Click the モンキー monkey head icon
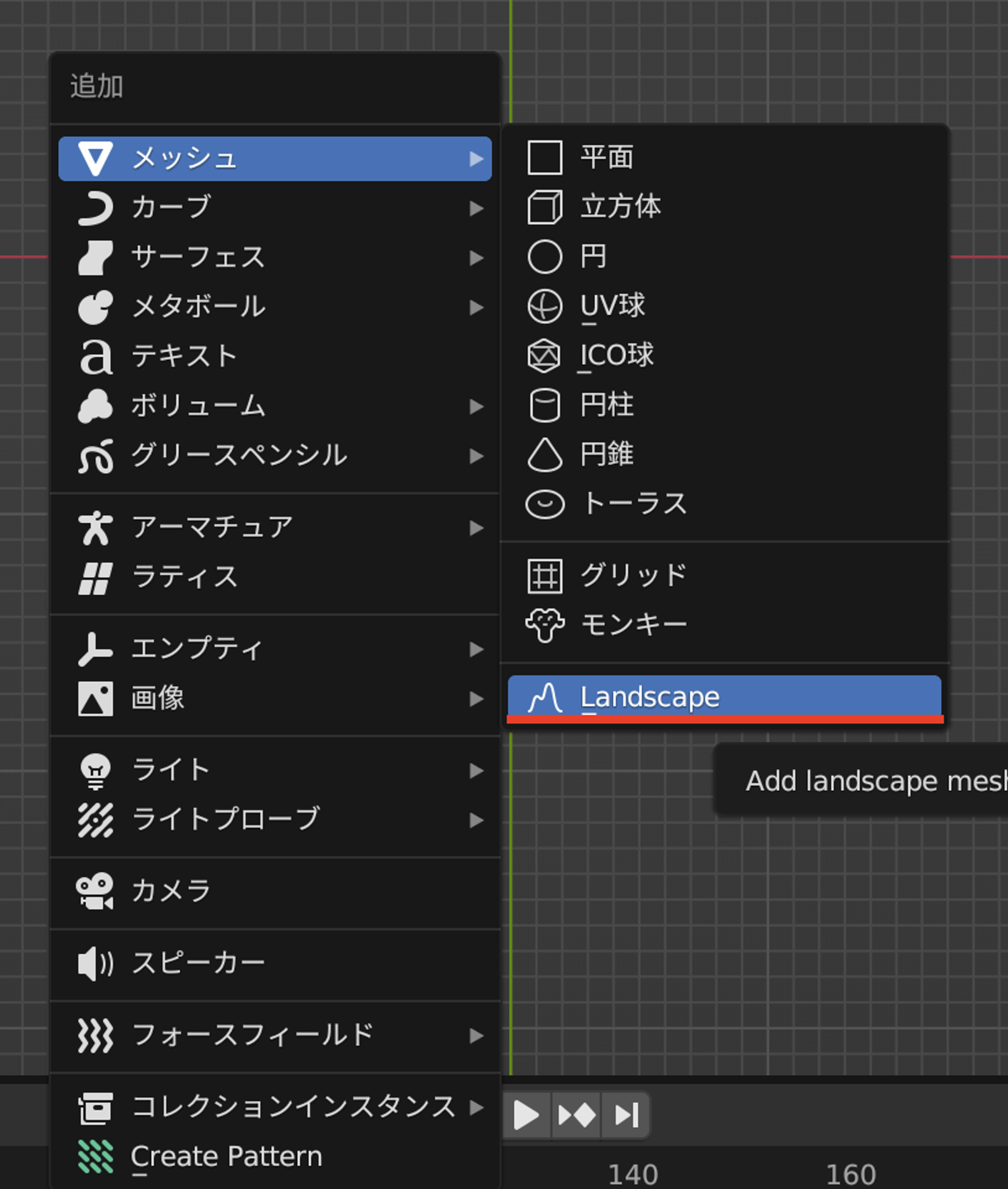Image resolution: width=1008 pixels, height=1189 pixels. click(x=545, y=625)
